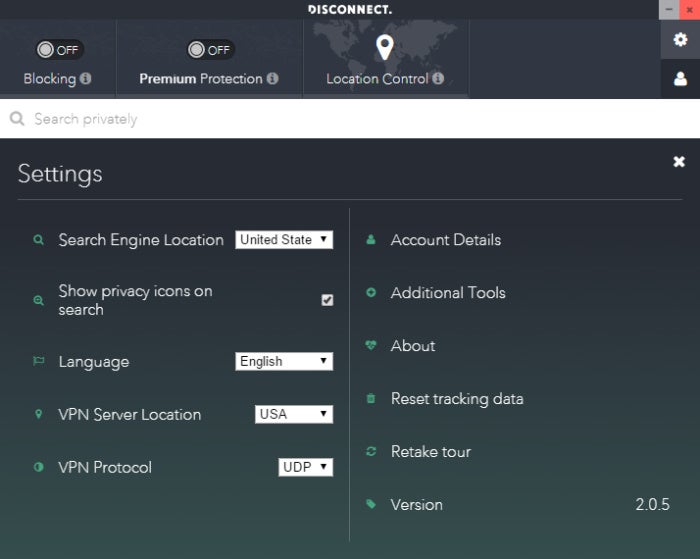Toggle the Blocking switch on
This screenshot has height=559, width=700.
coord(59,50)
